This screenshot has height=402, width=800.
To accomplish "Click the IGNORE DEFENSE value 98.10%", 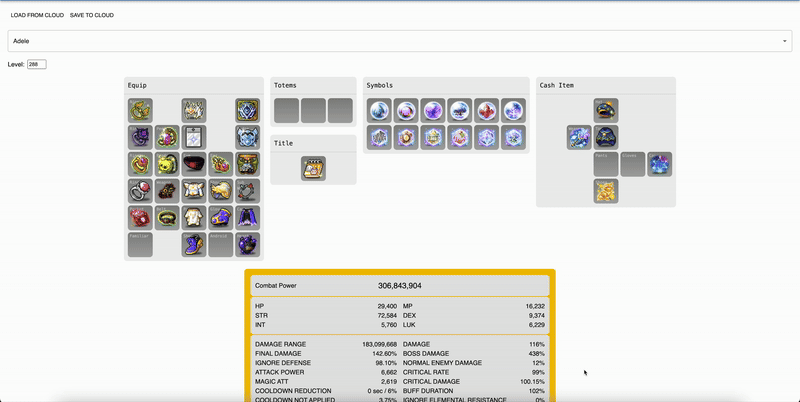I will 386,363.
